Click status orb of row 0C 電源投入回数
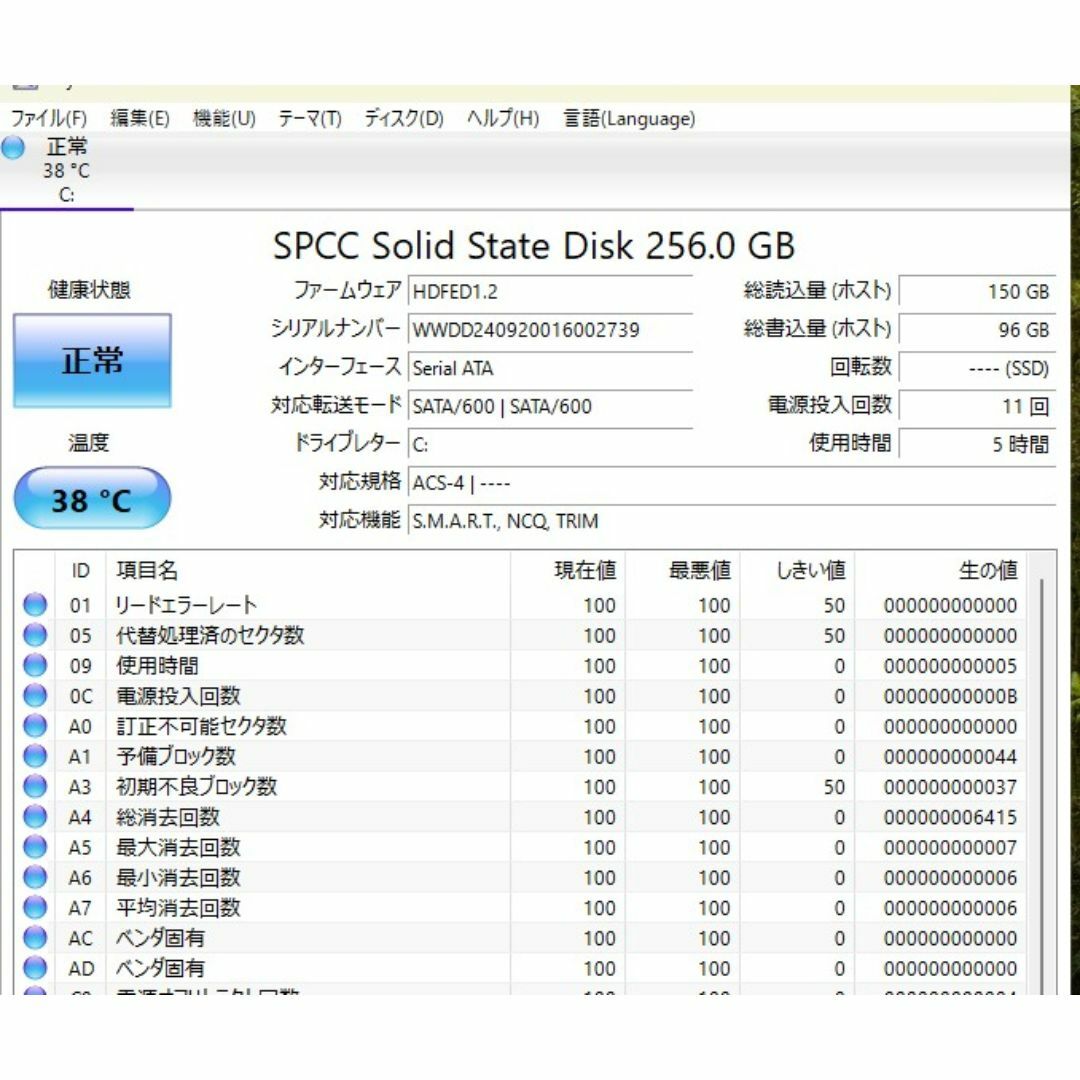Screen dimensions: 1080x1080 click(34, 696)
